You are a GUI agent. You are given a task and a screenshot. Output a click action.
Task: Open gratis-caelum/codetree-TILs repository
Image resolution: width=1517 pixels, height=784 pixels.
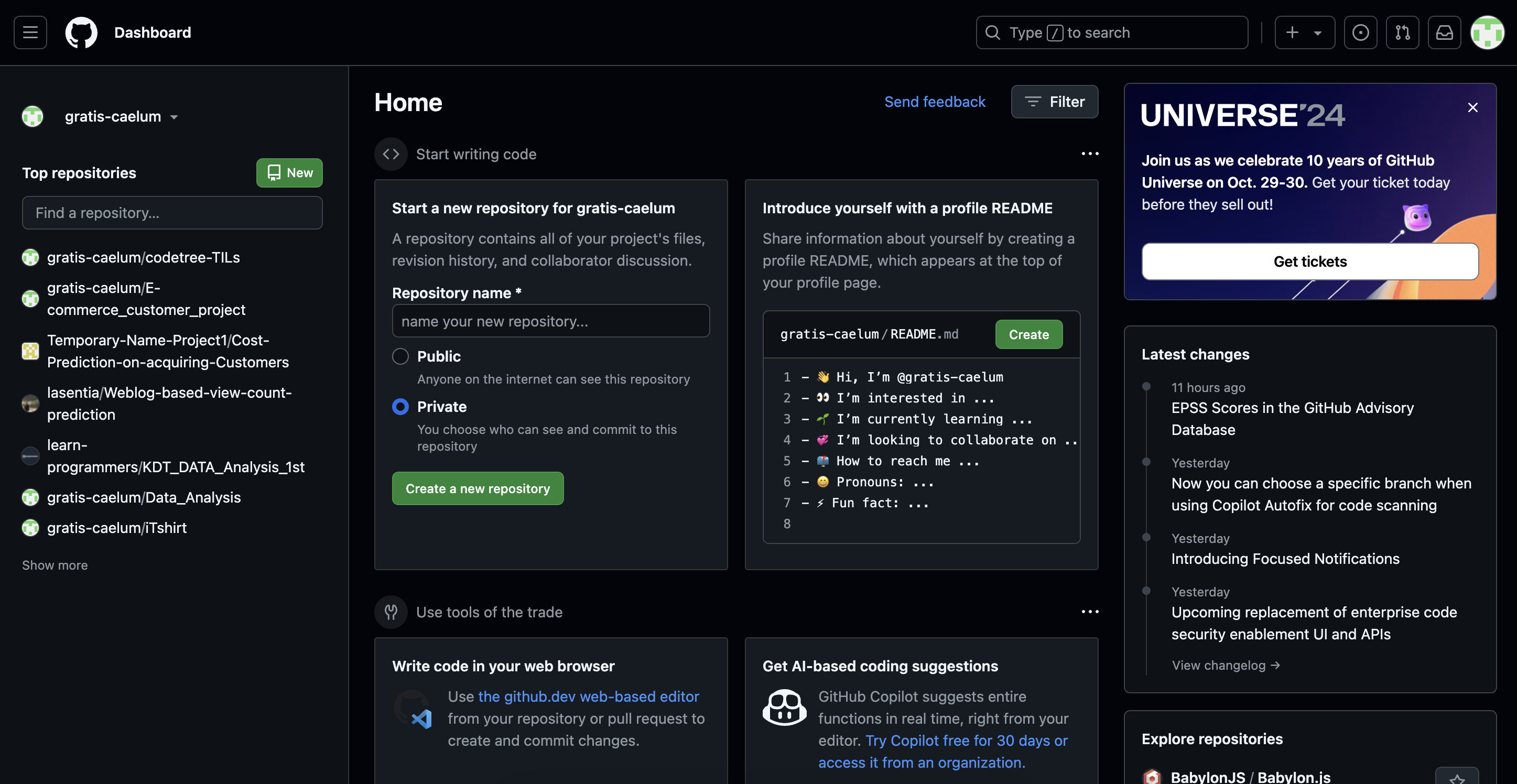(x=143, y=257)
